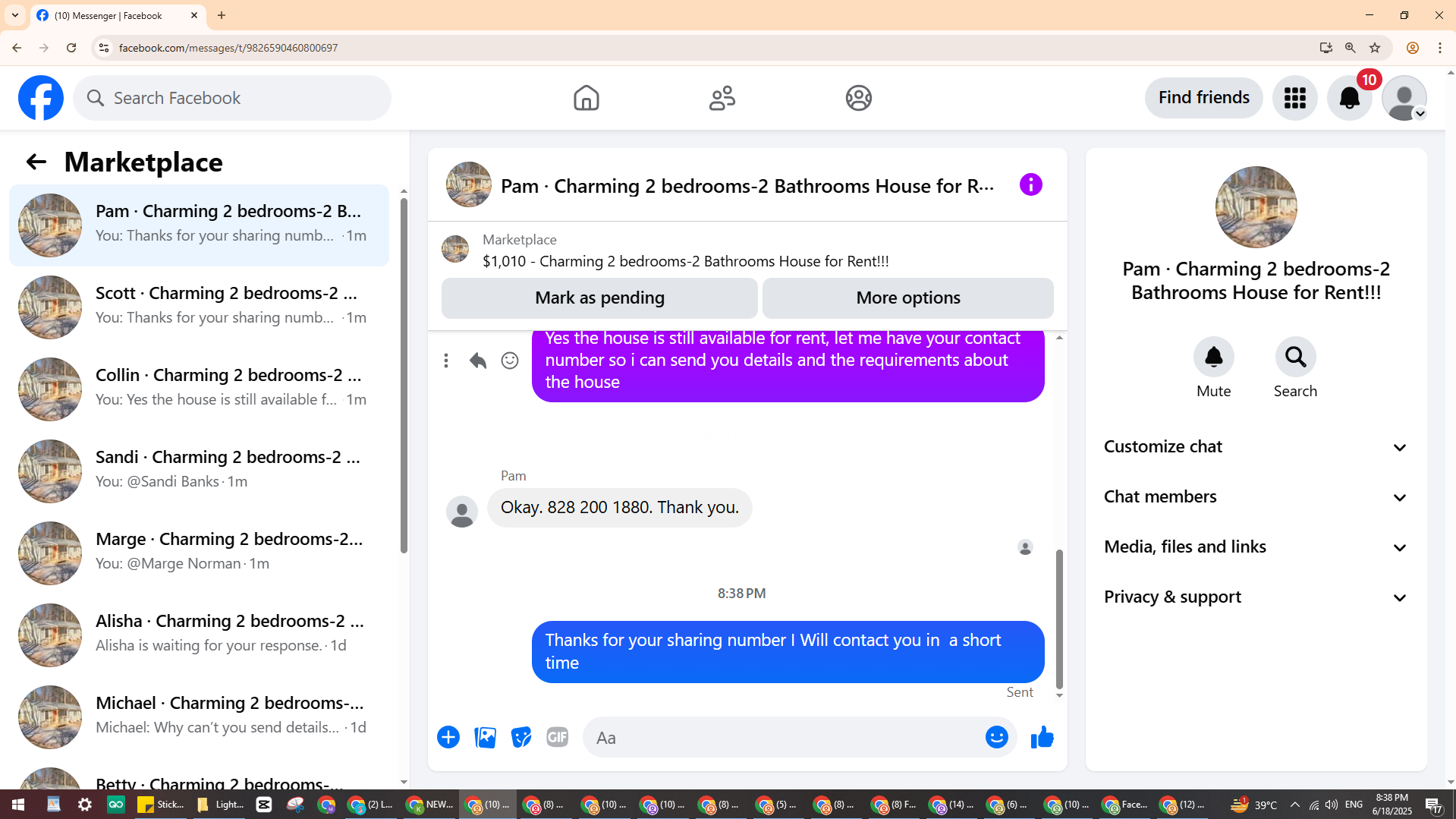Open the browser zoom magnifier icon
Viewport: 1456px width, 819px height.
[1350, 48]
